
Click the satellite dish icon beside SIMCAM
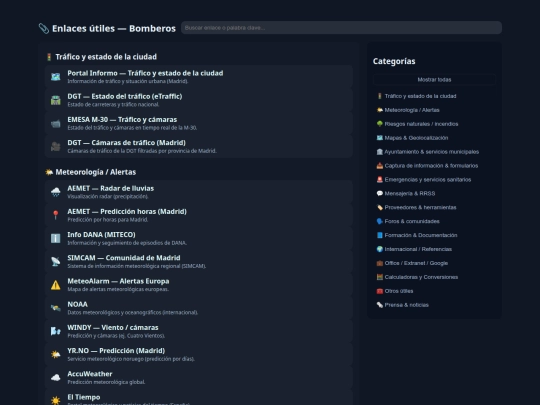click(x=55, y=261)
